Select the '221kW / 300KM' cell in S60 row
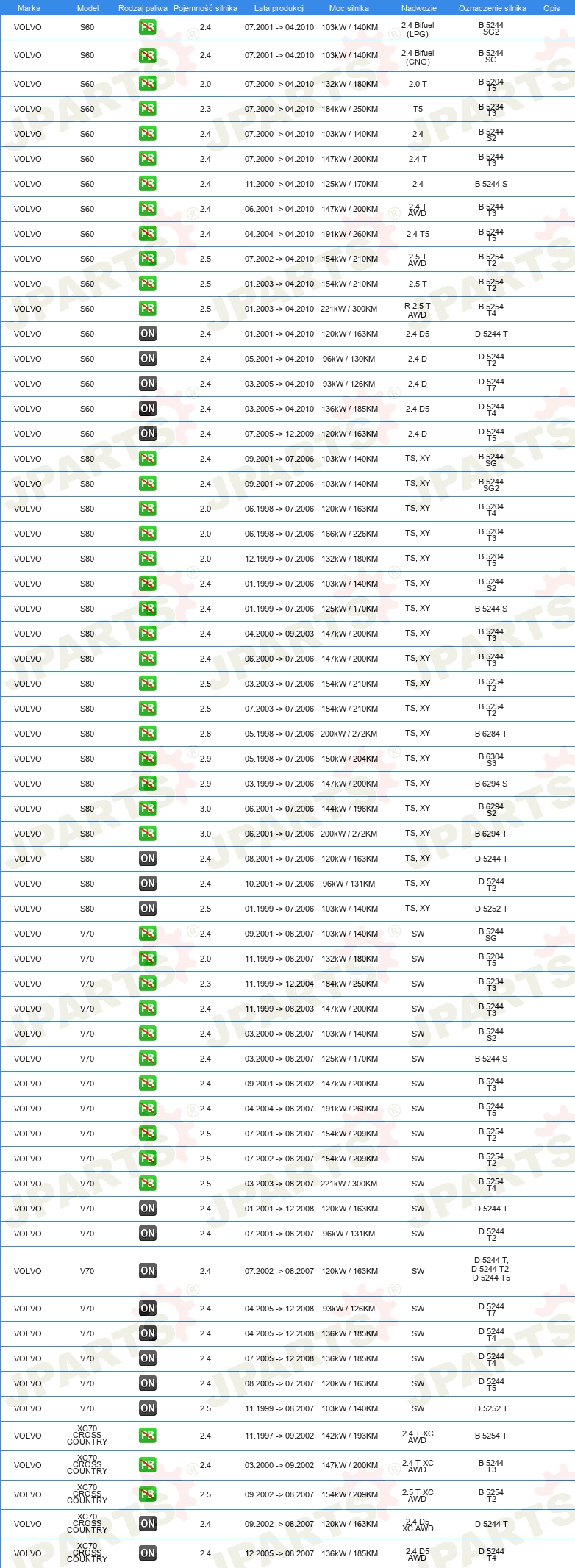Image resolution: width=575 pixels, height=1568 pixels. (x=349, y=309)
